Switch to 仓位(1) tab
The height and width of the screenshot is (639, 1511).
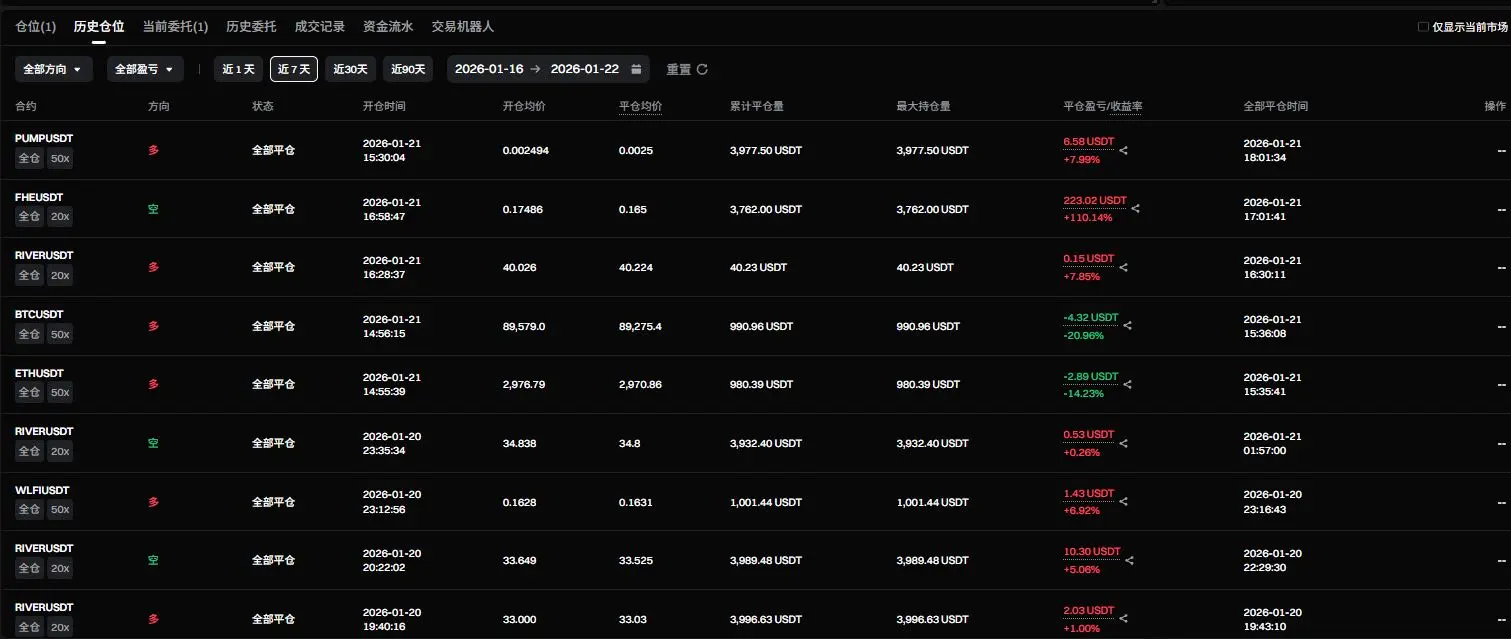(36, 27)
